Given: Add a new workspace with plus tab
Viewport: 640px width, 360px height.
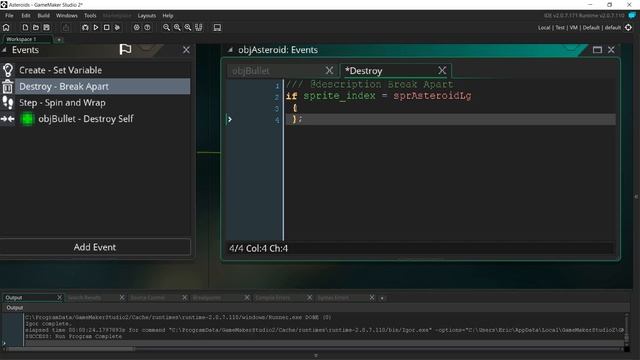Looking at the screenshot, I should [x=59, y=40].
